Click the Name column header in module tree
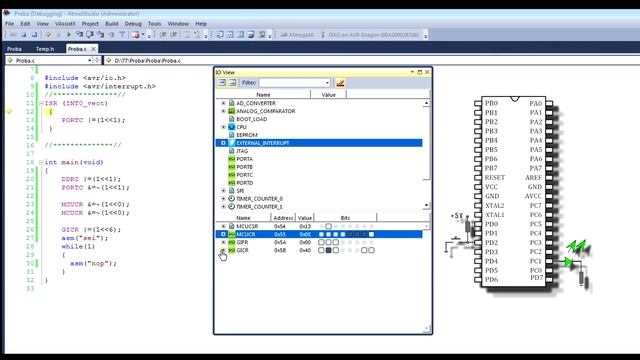The height and width of the screenshot is (360, 640). click(x=263, y=95)
